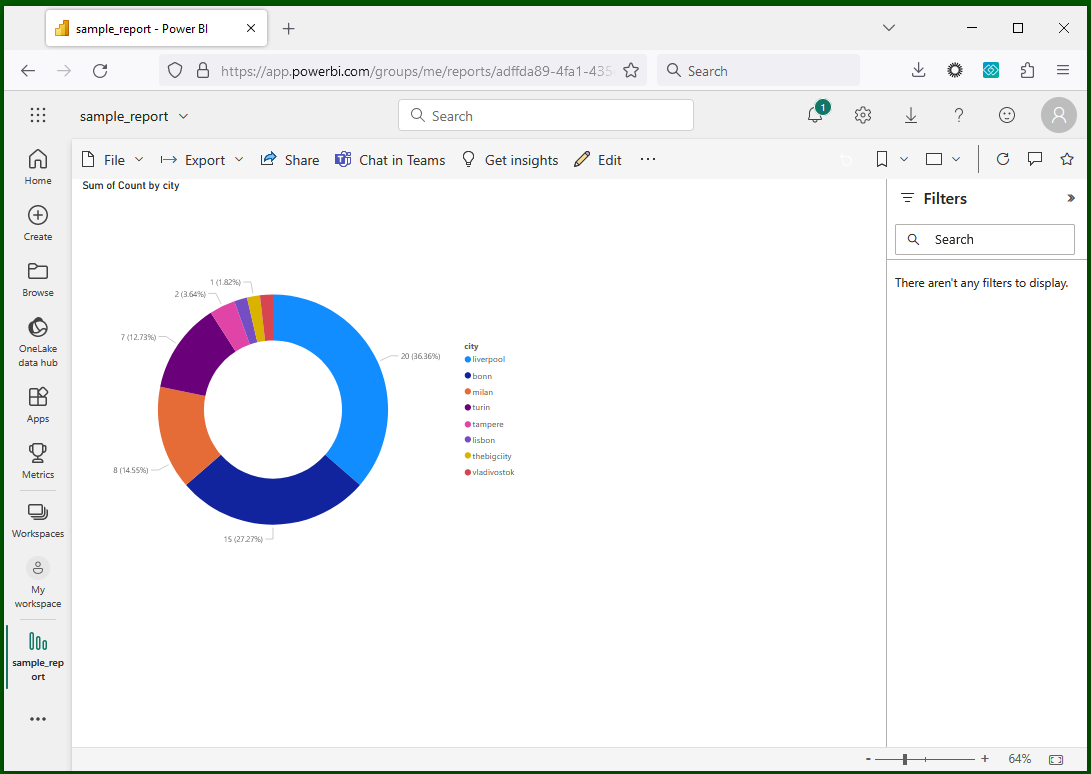Open OneLake data hub

[38, 342]
